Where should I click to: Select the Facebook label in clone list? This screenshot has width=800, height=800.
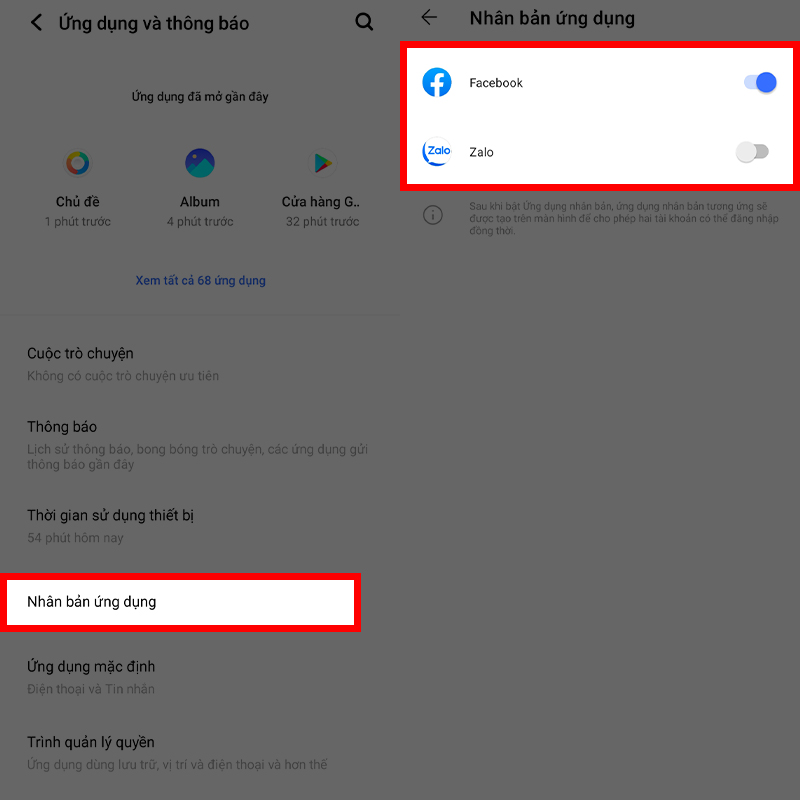(x=496, y=83)
